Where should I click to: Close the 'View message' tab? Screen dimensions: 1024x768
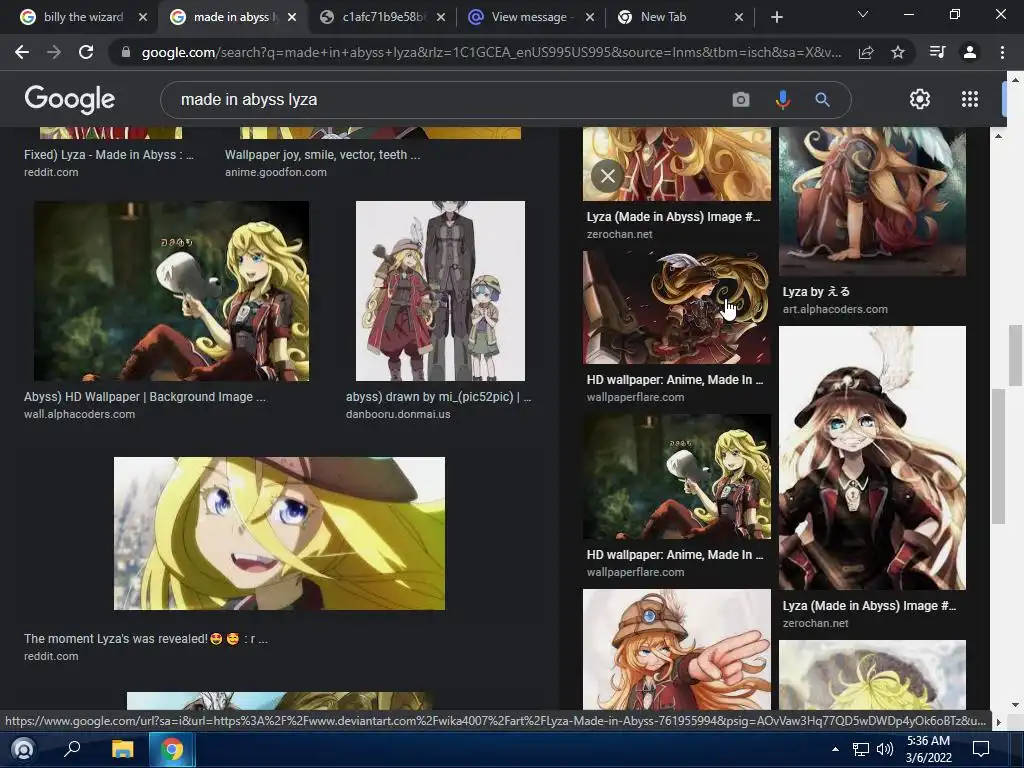(x=590, y=18)
